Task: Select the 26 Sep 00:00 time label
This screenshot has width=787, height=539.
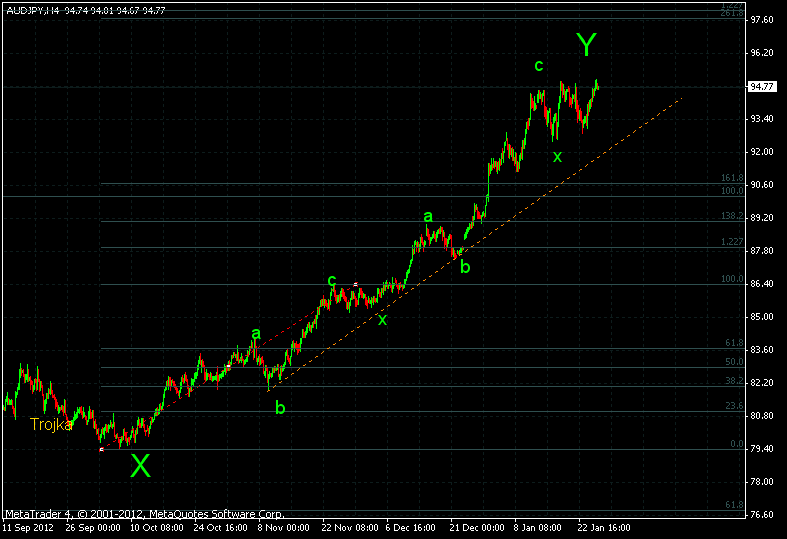Action: pos(93,528)
